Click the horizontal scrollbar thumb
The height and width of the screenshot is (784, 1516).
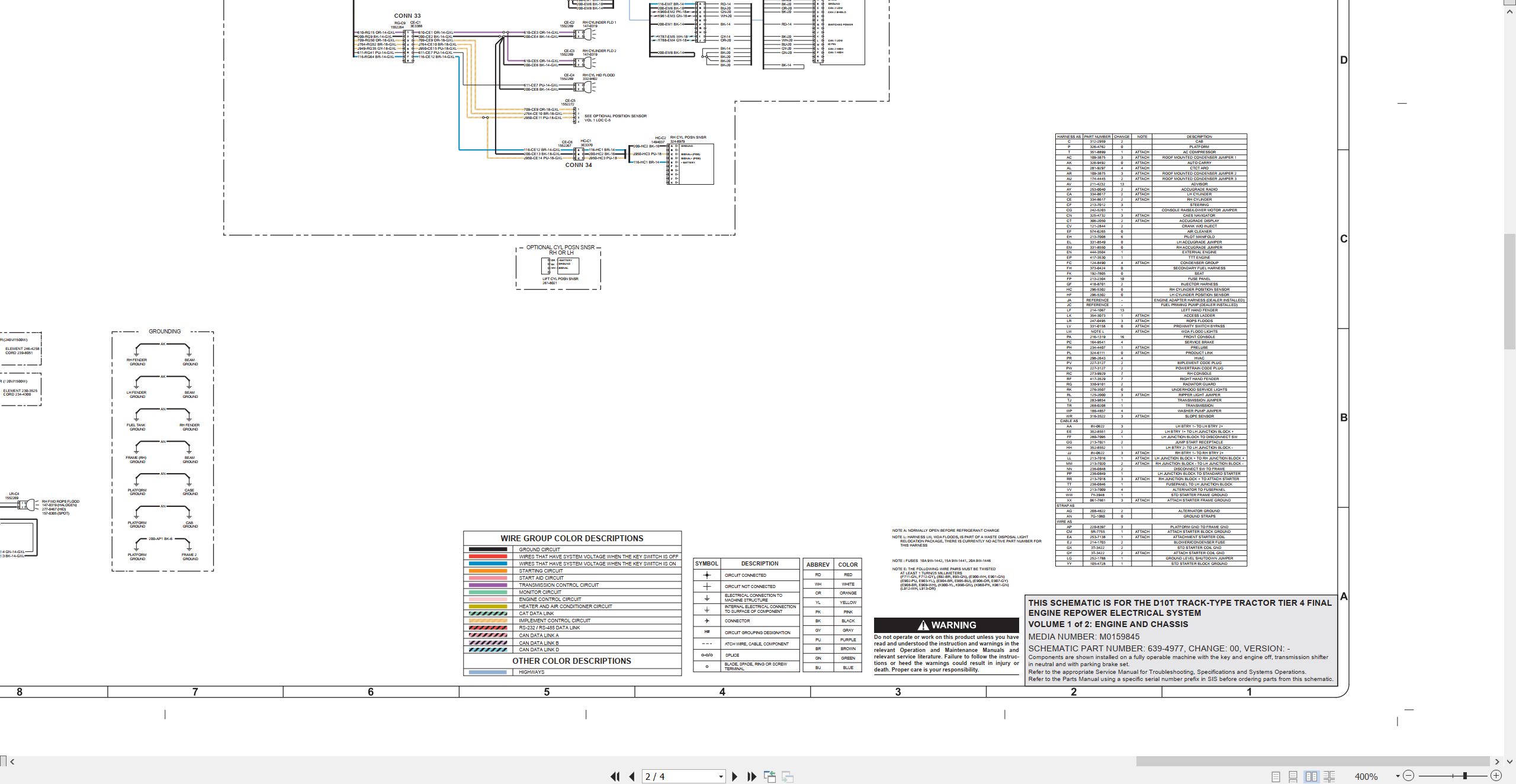(1313, 761)
